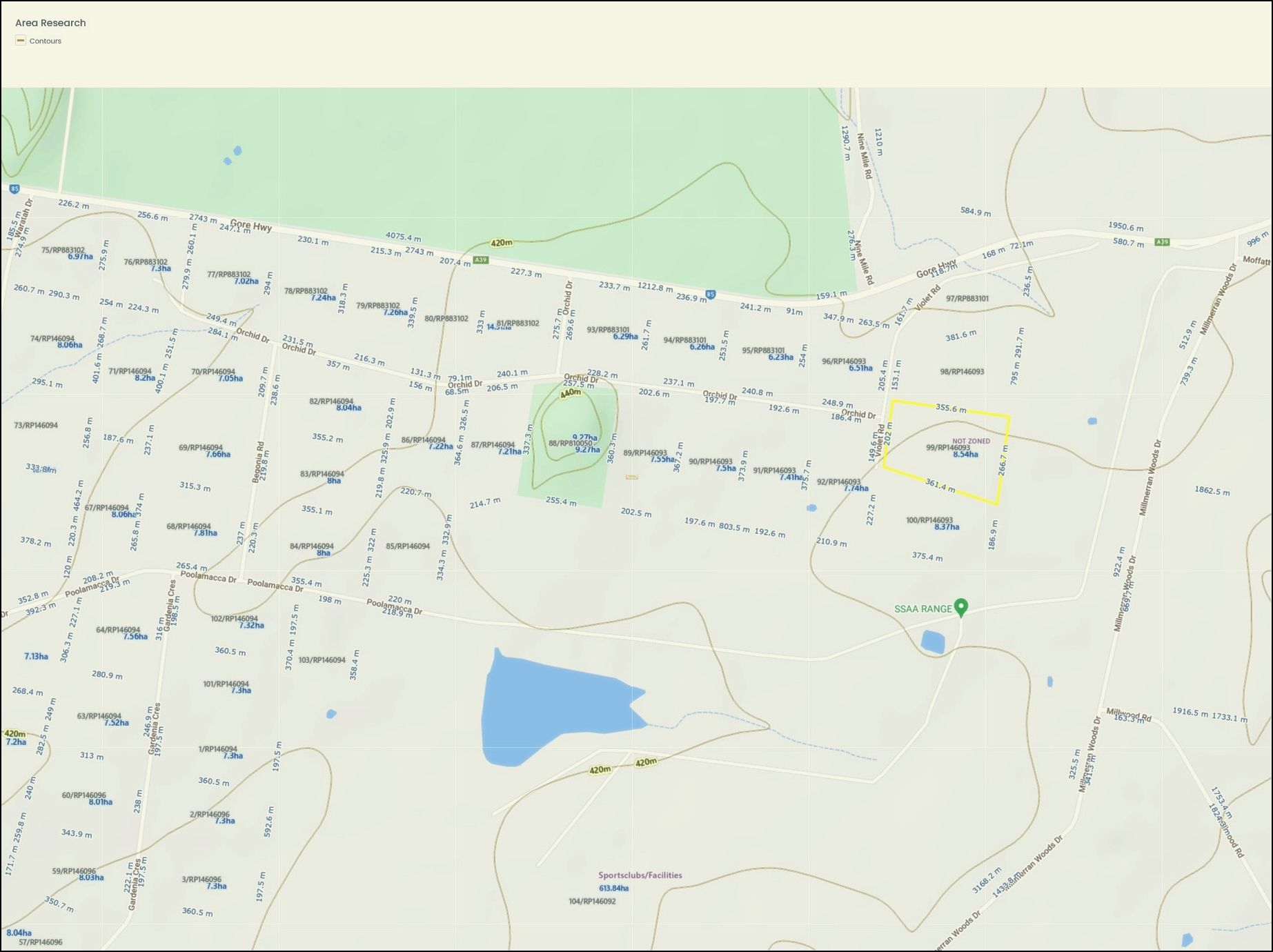Click the Area Research heading
The image size is (1273, 952).
point(50,23)
